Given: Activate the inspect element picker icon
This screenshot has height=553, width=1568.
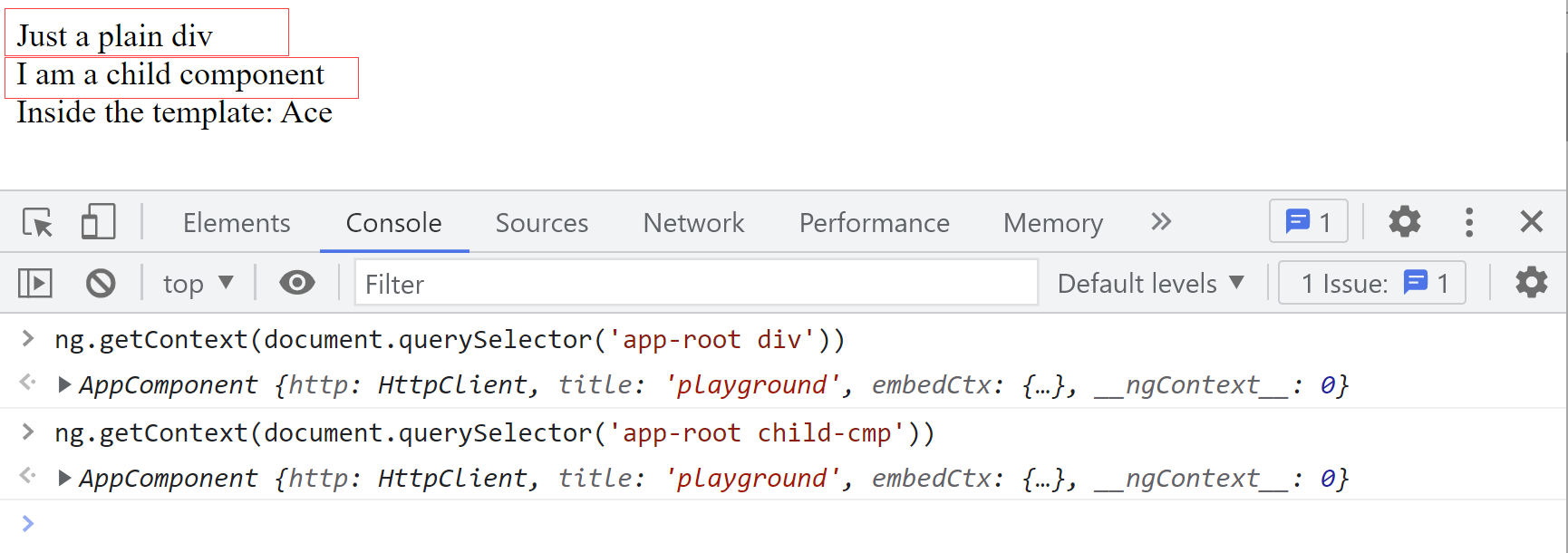Looking at the screenshot, I should pyautogui.click(x=37, y=222).
